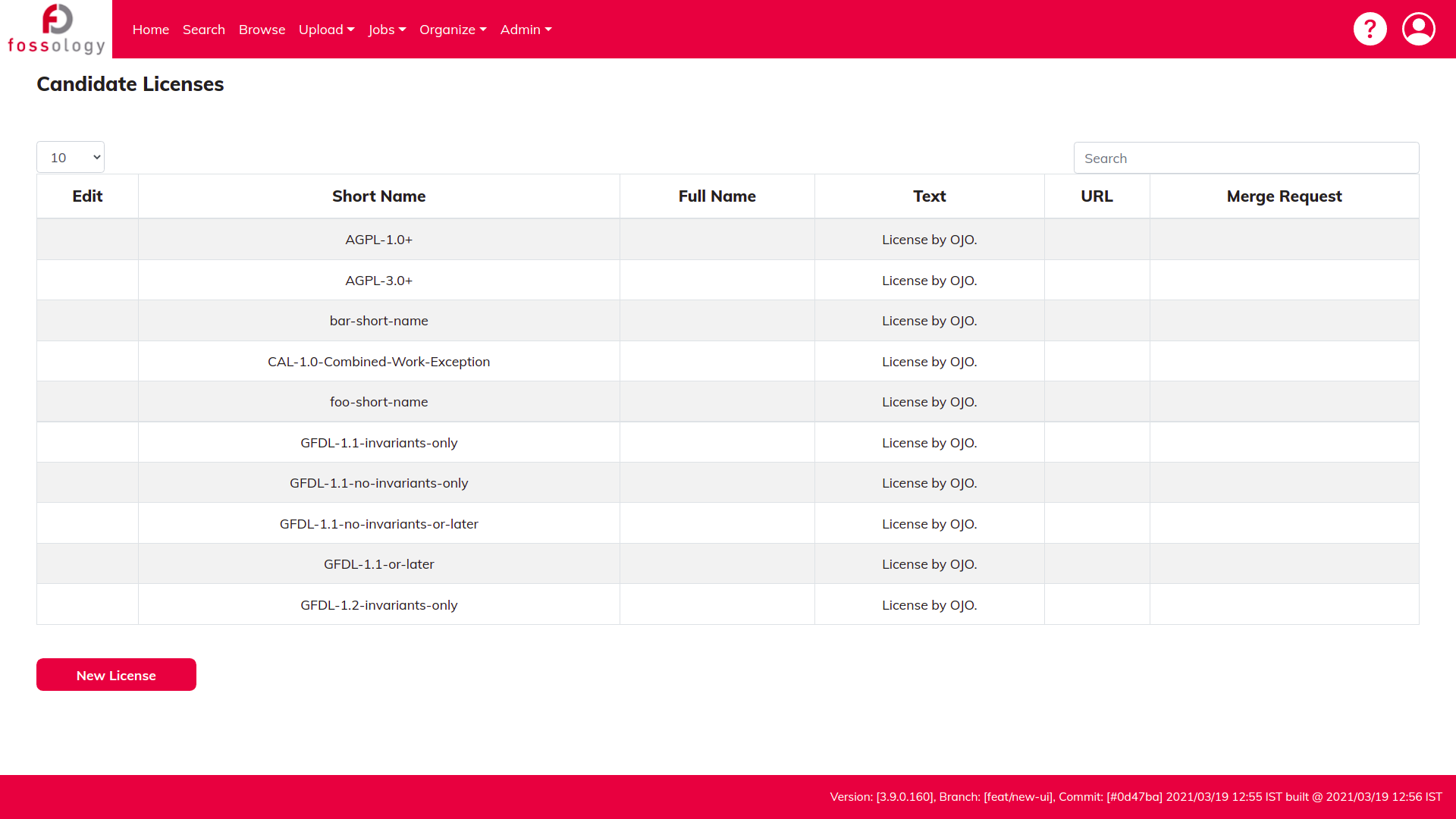The width and height of the screenshot is (1456, 819).
Task: Expand the Jobs dropdown menu
Action: click(x=388, y=30)
